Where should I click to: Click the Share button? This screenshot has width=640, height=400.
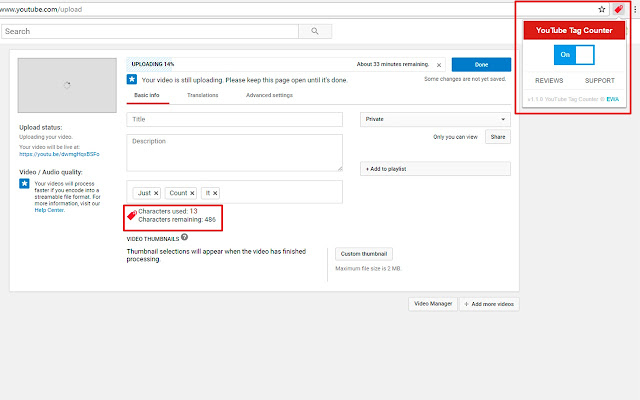tap(498, 137)
